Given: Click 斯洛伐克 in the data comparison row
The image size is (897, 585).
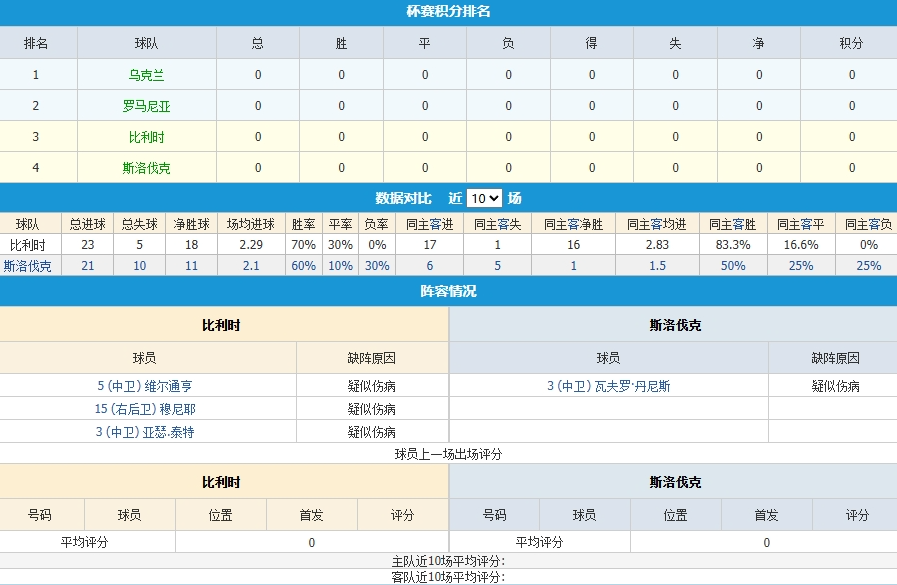Looking at the screenshot, I should coord(27,266).
